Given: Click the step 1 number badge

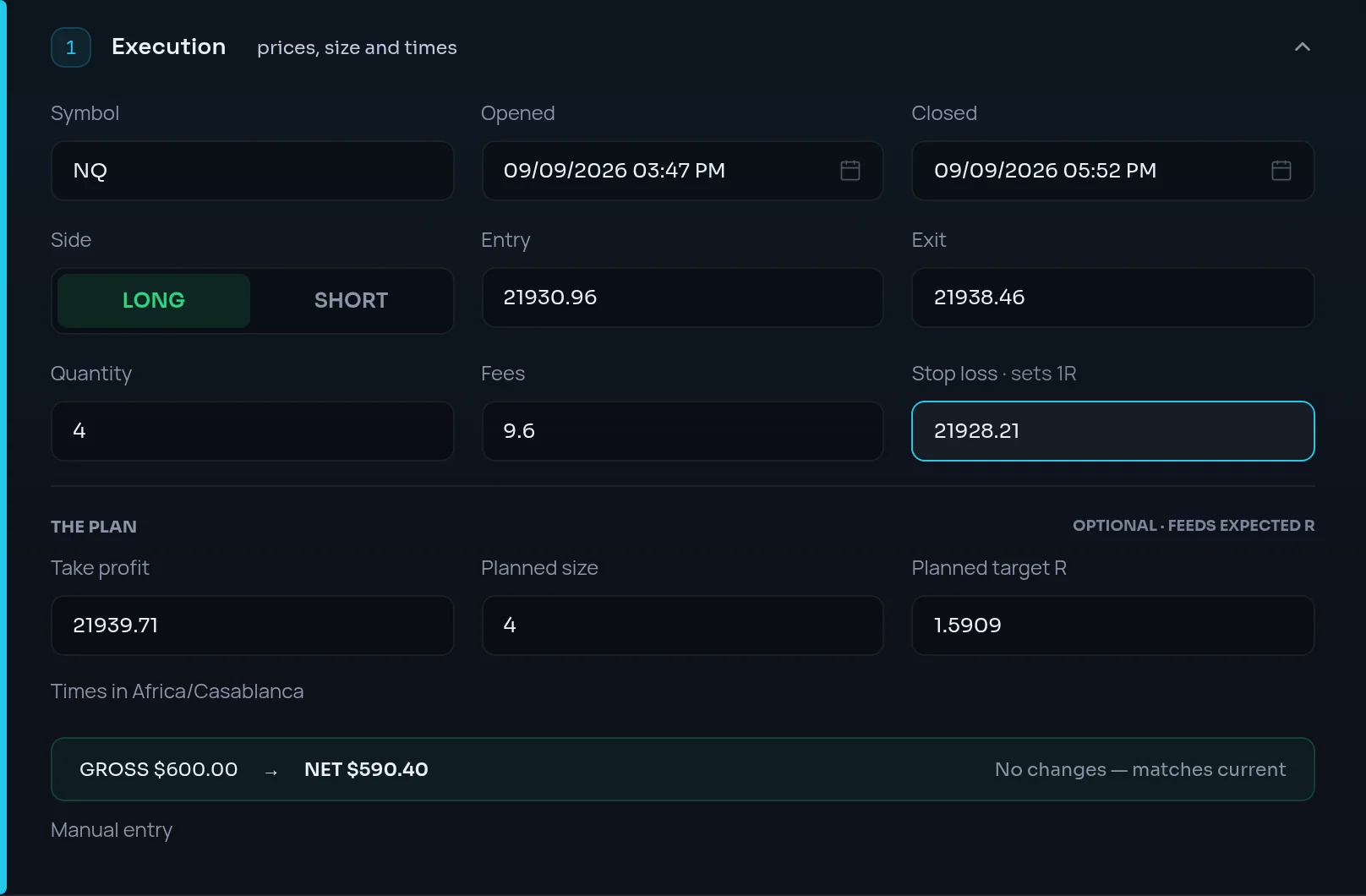Looking at the screenshot, I should click(71, 47).
